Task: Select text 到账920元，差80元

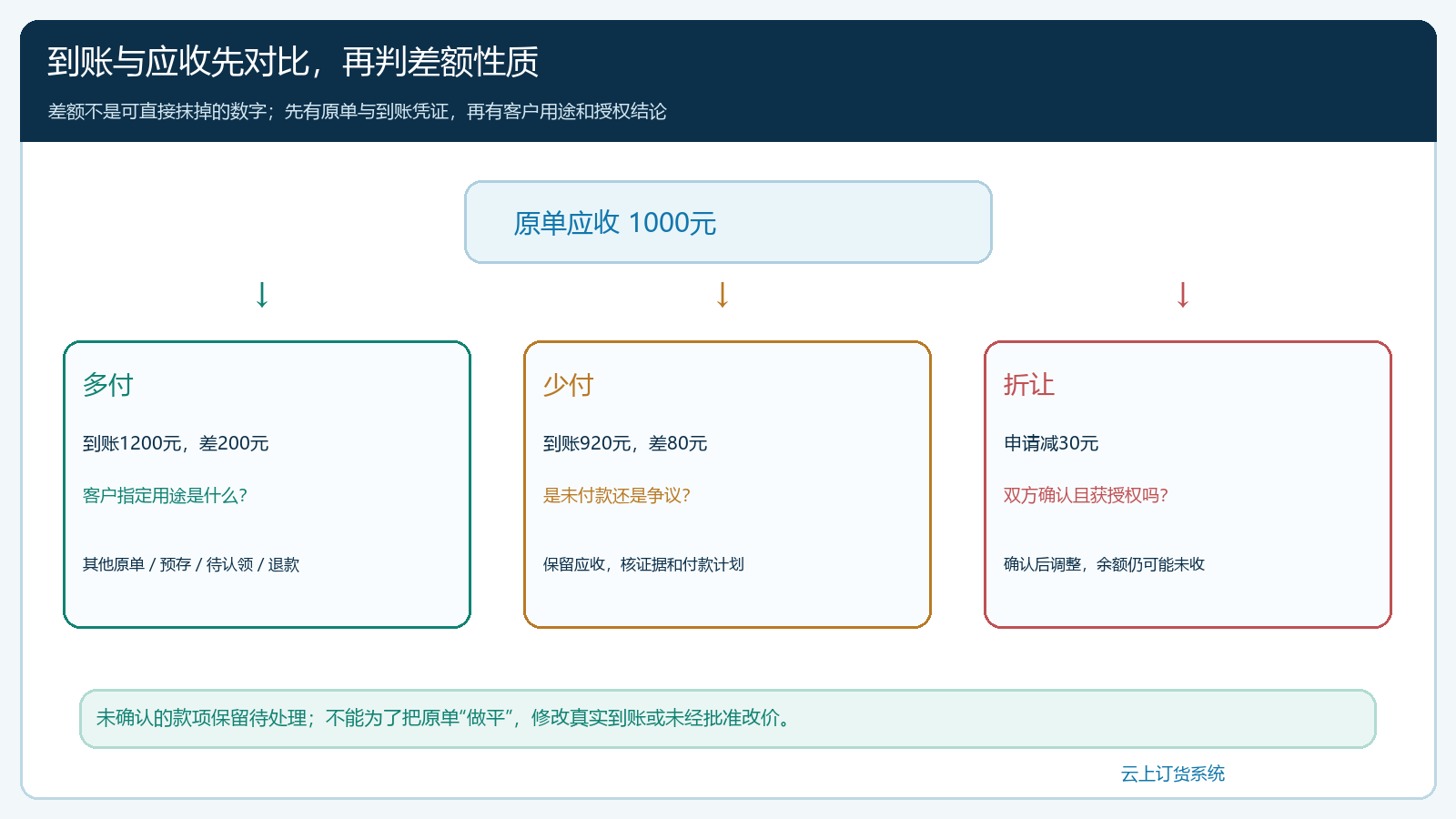Action: (x=625, y=443)
